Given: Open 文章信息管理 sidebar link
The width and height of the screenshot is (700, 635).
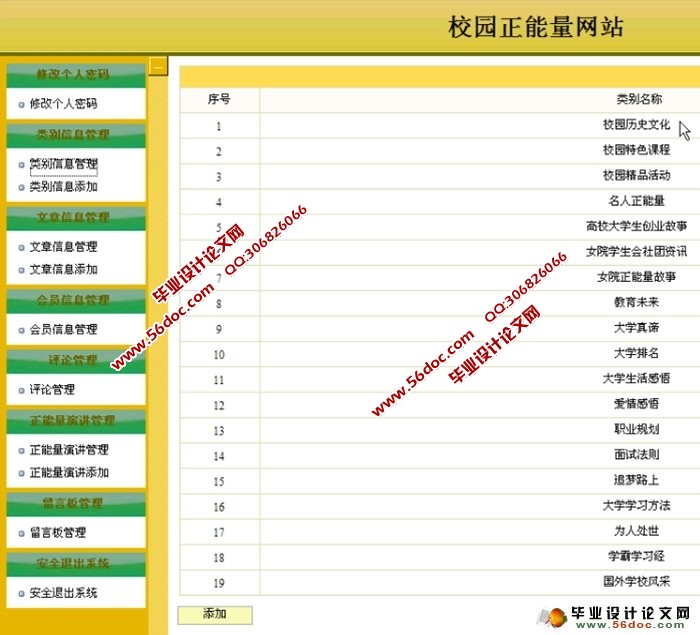Looking at the screenshot, I should click(63, 246).
